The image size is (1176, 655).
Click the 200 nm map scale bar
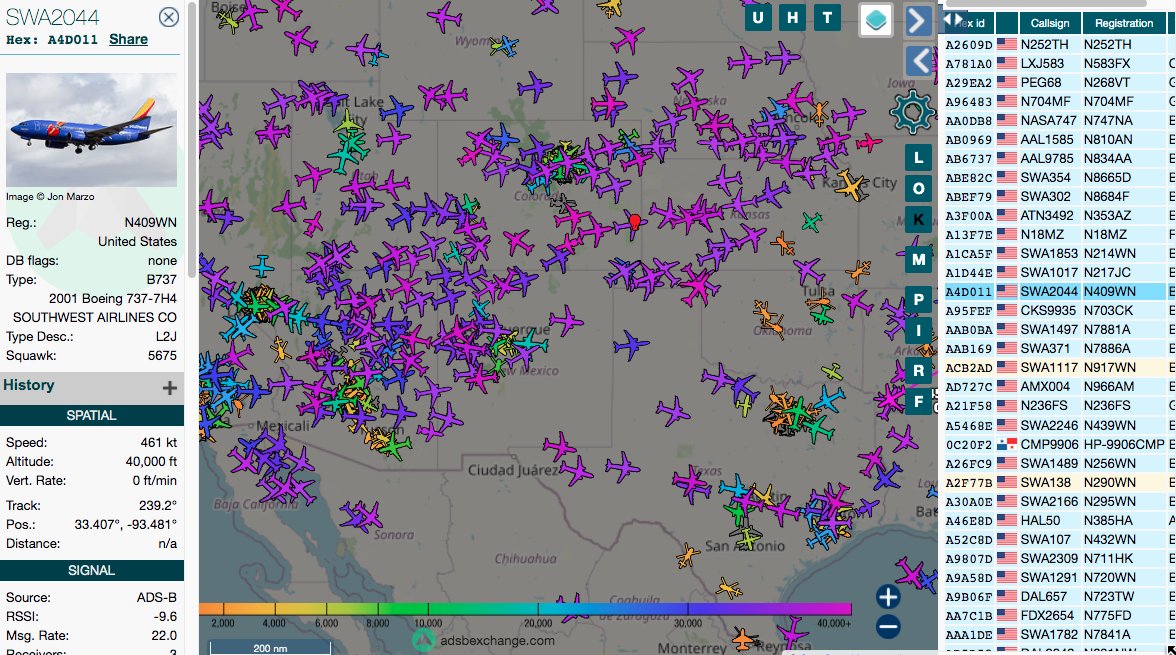point(270,647)
